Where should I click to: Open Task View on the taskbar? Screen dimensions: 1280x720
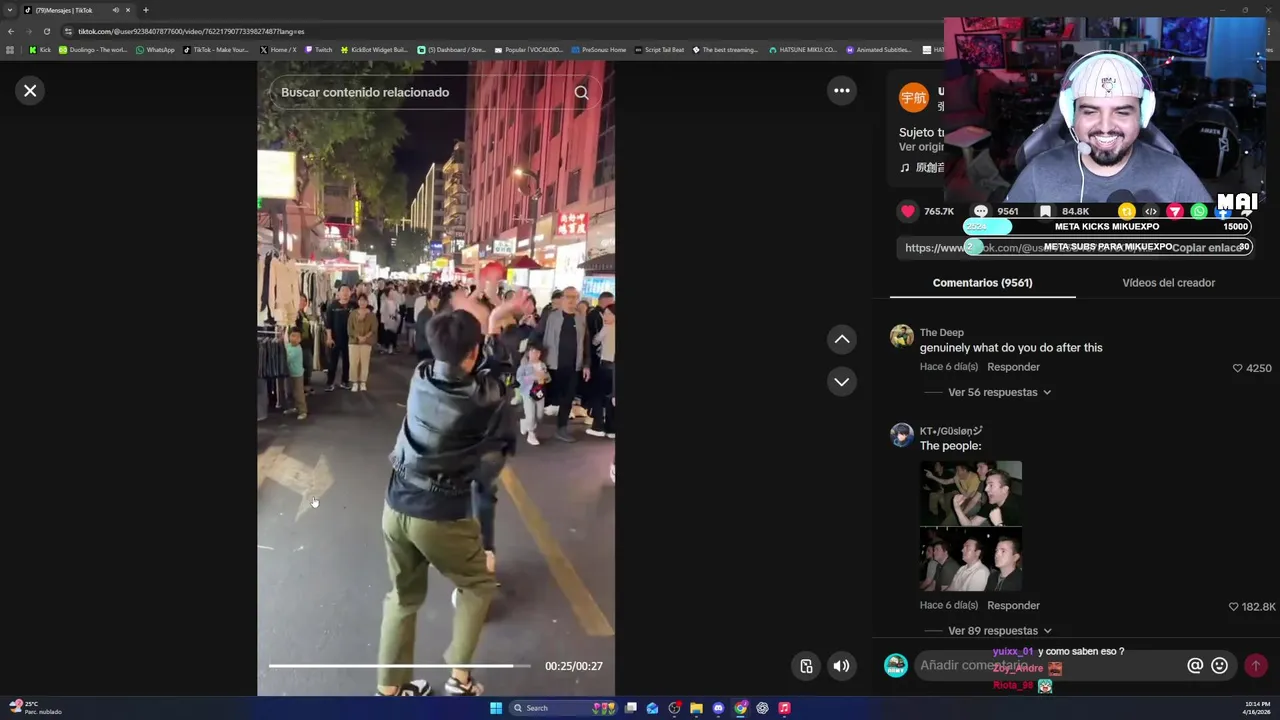click(631, 708)
